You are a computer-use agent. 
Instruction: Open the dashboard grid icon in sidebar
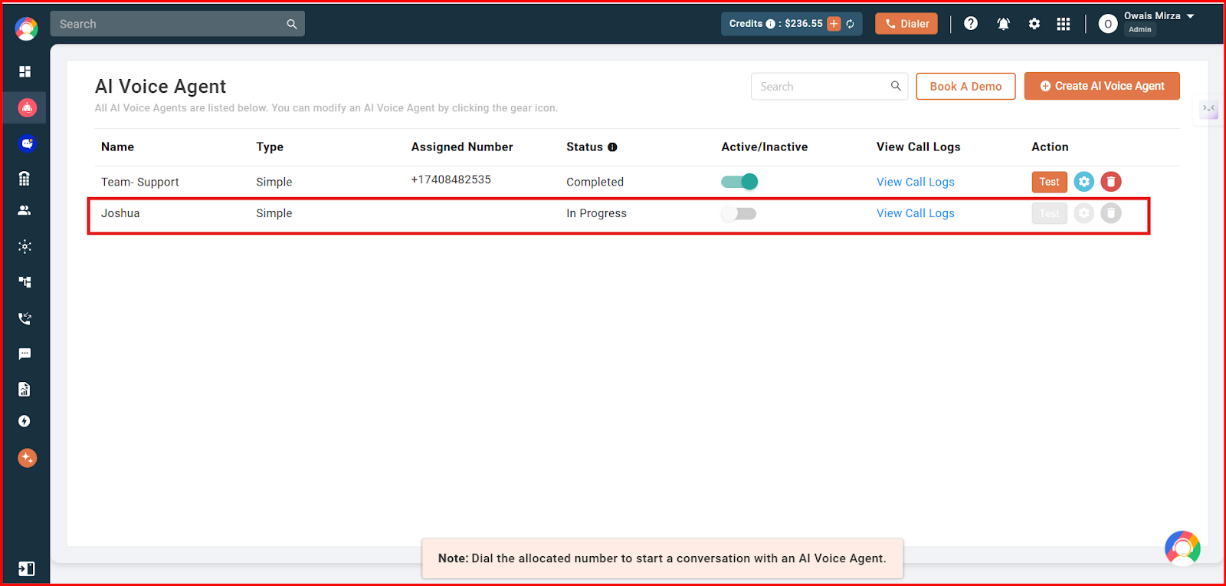coord(25,72)
